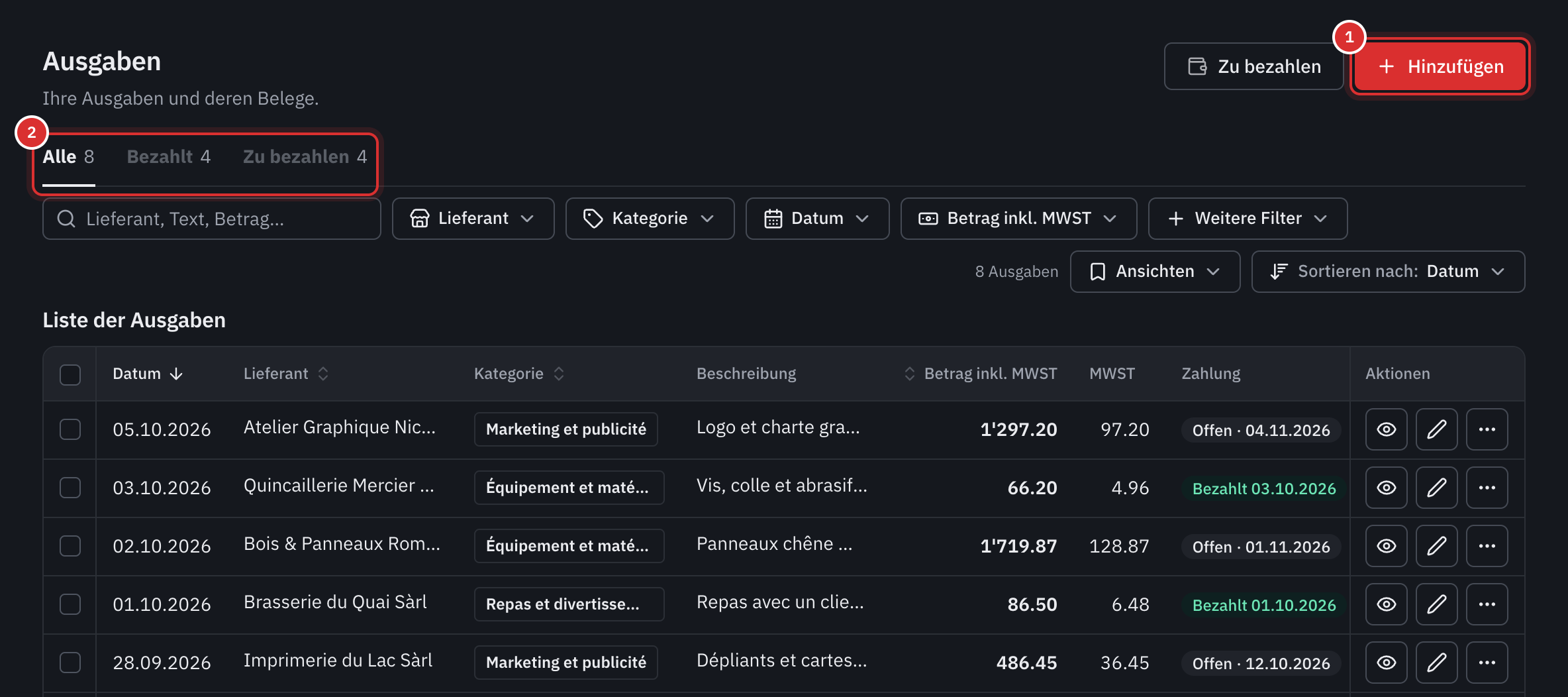Edit the Imprimerie du Lac Sàrl expense
This screenshot has width=1568, height=697.
click(1436, 663)
